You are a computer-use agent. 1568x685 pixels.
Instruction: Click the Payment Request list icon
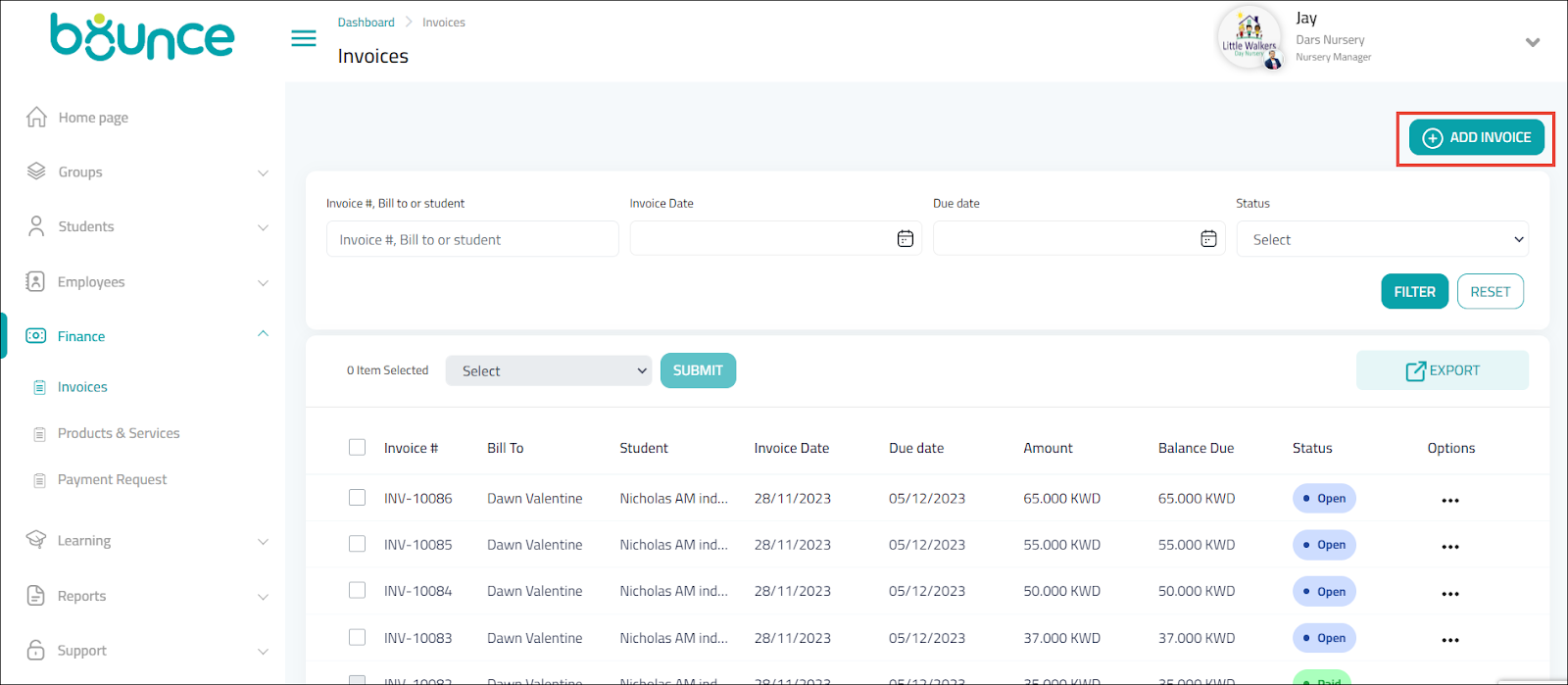39,480
